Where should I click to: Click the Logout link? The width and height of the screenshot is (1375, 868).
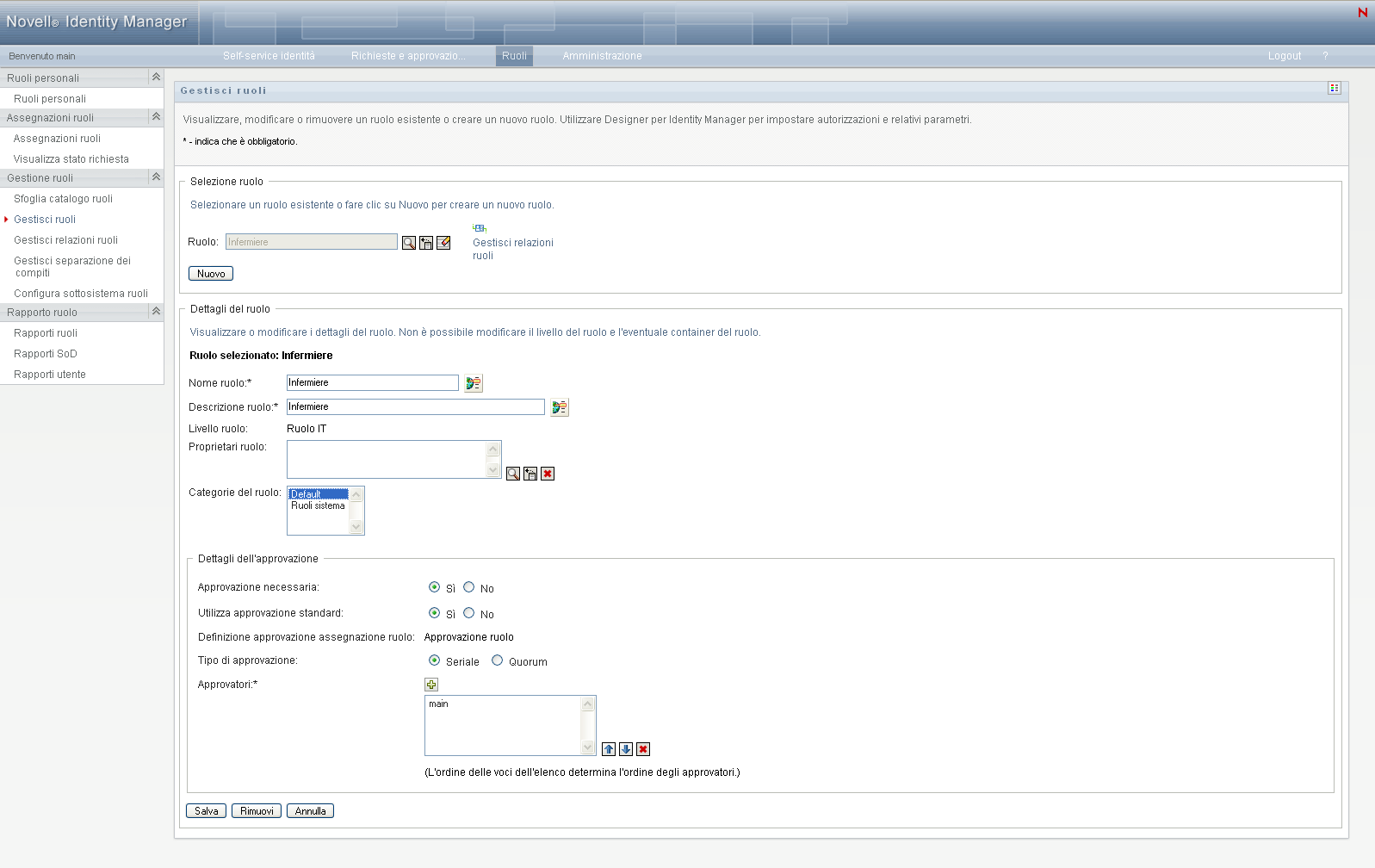pyautogui.click(x=1285, y=56)
